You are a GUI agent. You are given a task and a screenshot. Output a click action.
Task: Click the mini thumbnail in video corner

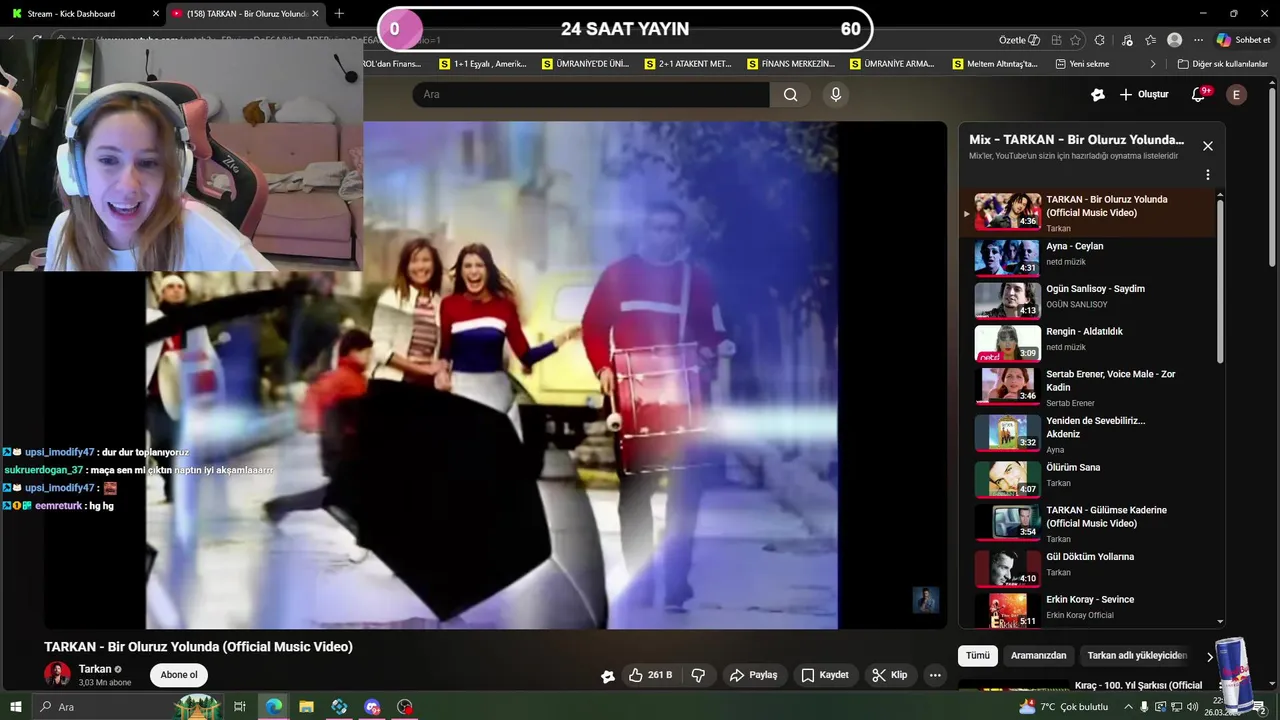pyautogui.click(x=925, y=600)
